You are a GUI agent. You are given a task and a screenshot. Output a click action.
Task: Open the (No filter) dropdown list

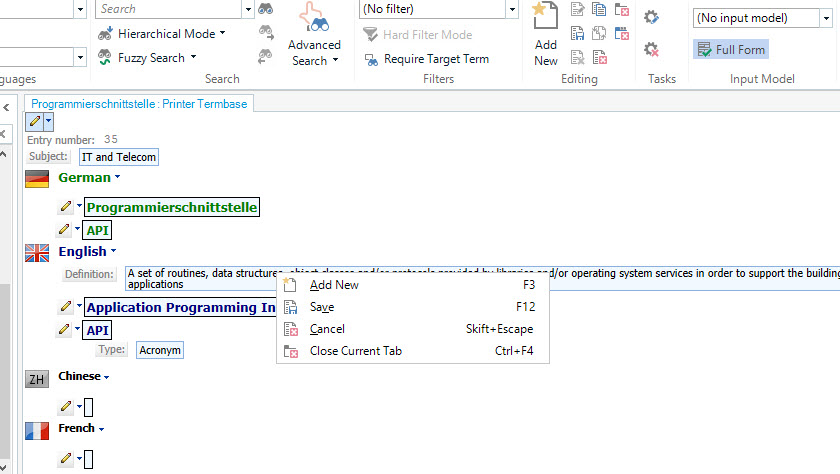pyautogui.click(x=438, y=9)
